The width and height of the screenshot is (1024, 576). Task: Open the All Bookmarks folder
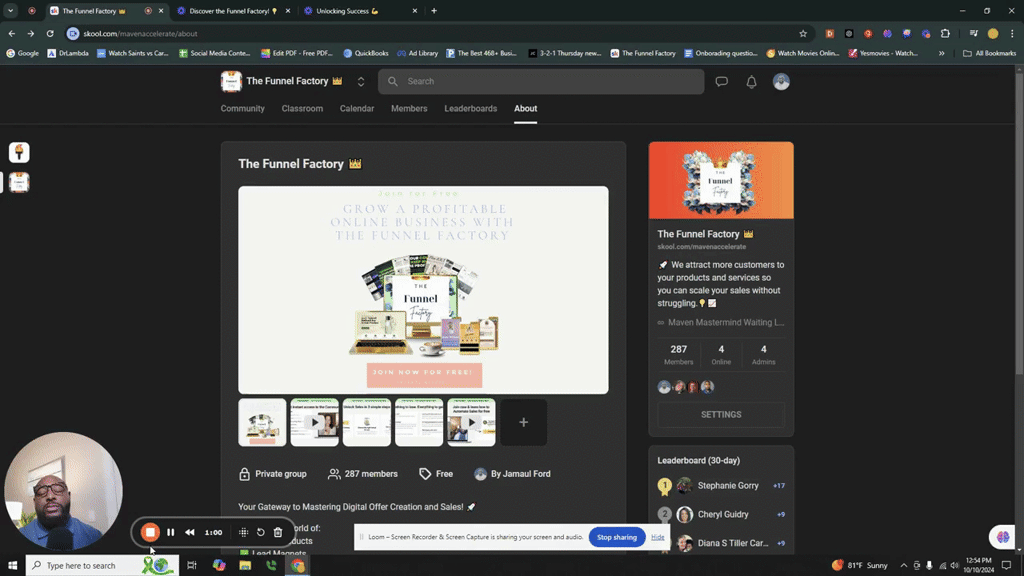[989, 54]
